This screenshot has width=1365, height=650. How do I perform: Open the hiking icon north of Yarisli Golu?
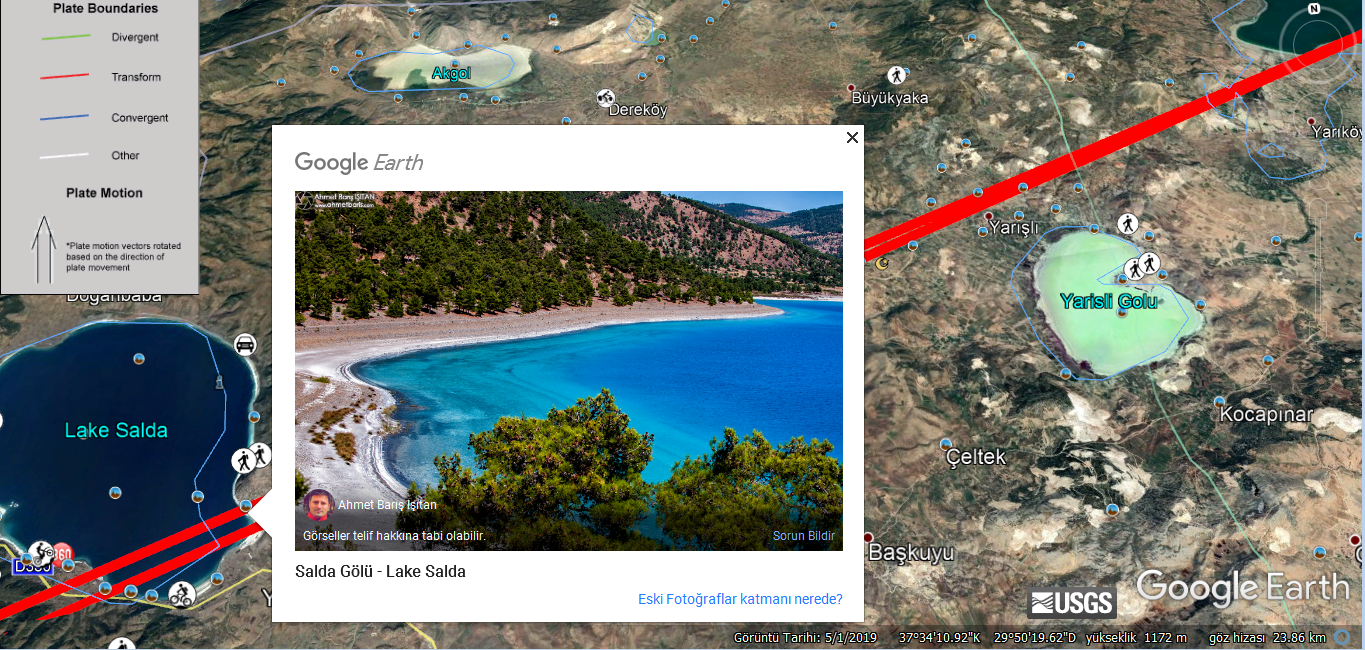(x=1128, y=224)
